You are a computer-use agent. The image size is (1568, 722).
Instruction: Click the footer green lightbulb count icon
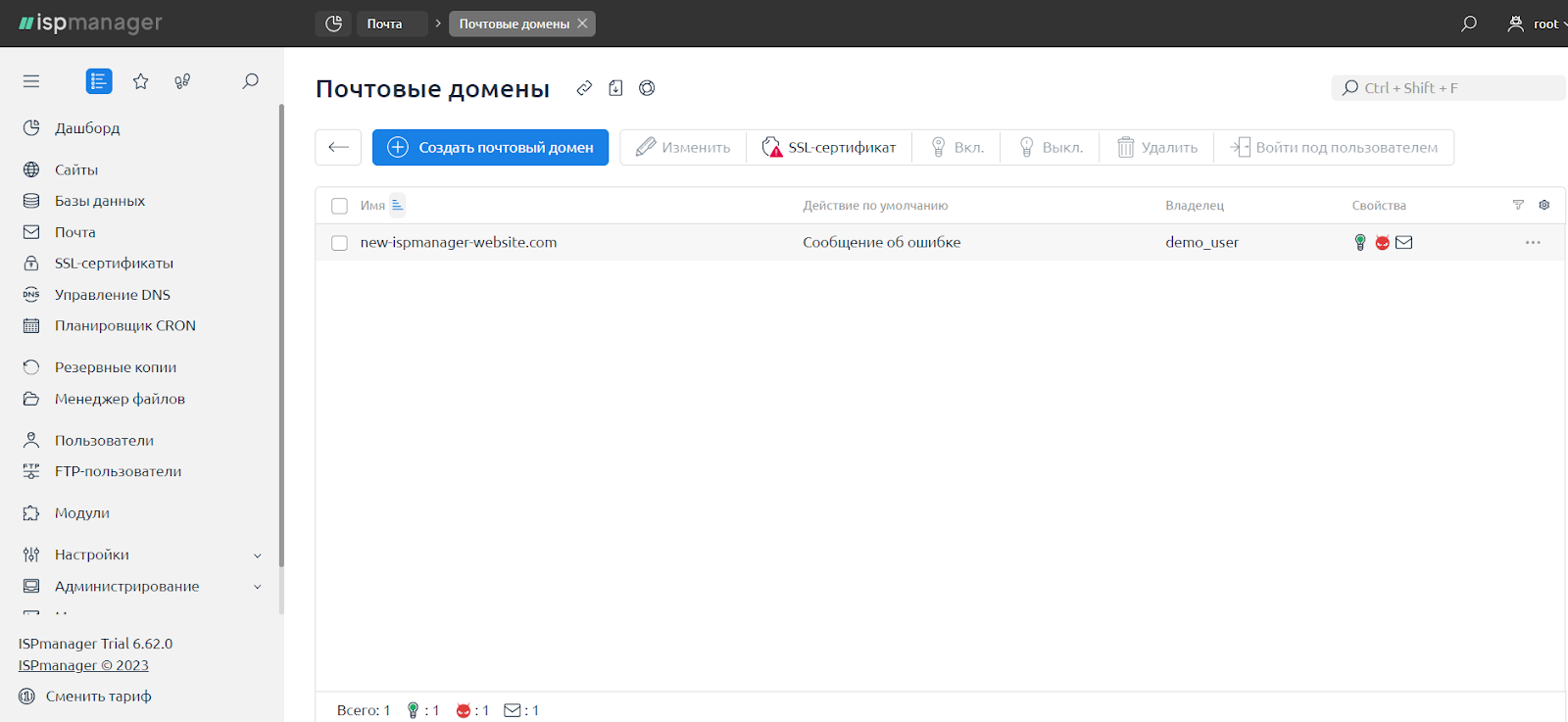pyautogui.click(x=413, y=710)
